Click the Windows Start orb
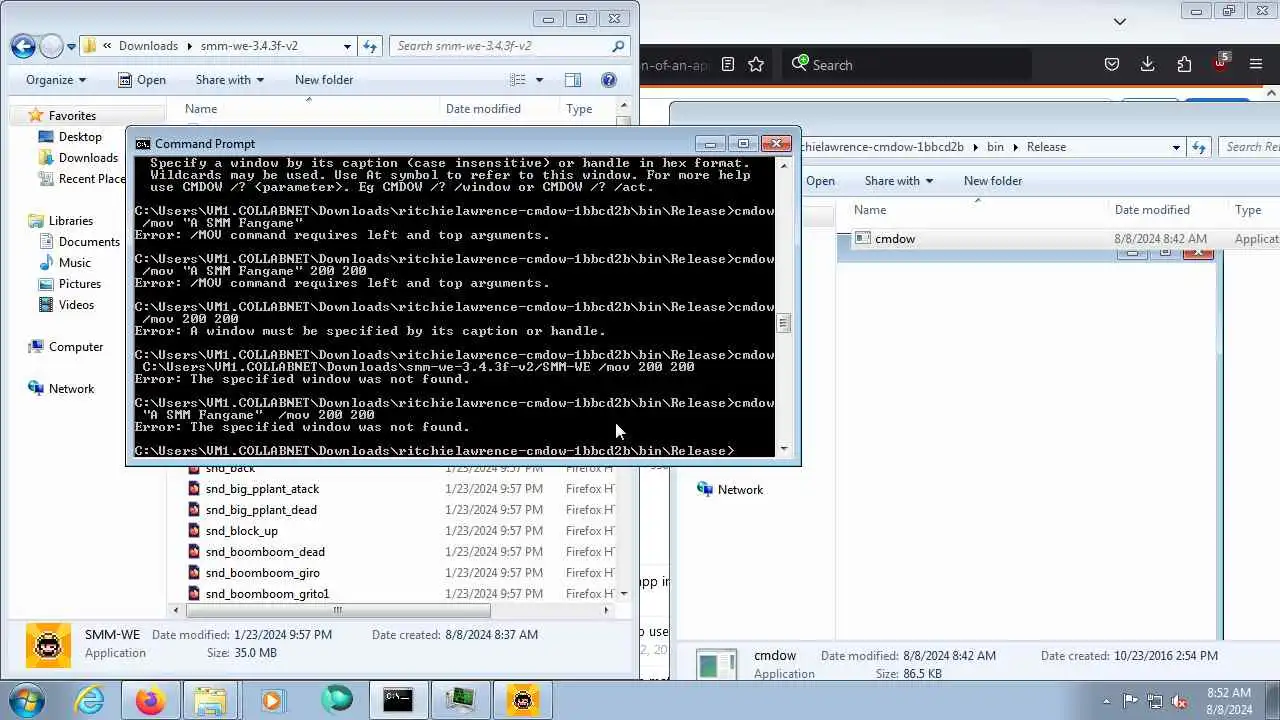1280x720 pixels. [25, 700]
